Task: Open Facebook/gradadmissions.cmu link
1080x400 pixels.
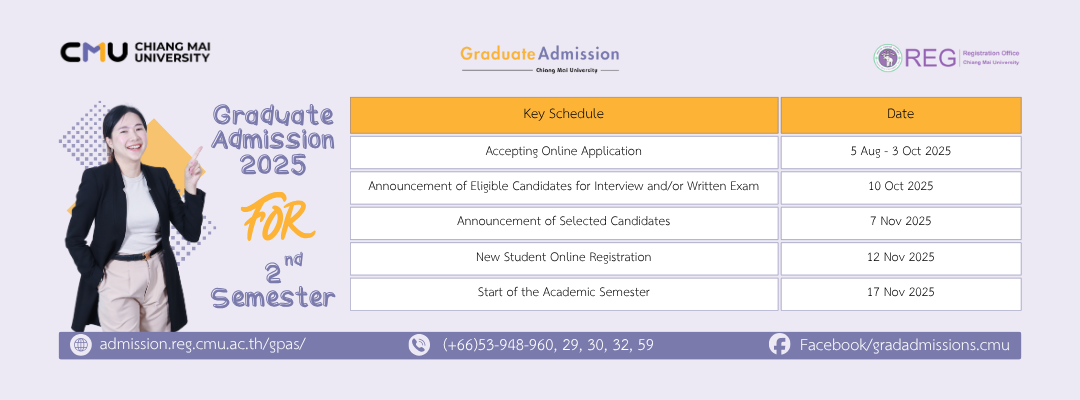Action: [x=904, y=345]
